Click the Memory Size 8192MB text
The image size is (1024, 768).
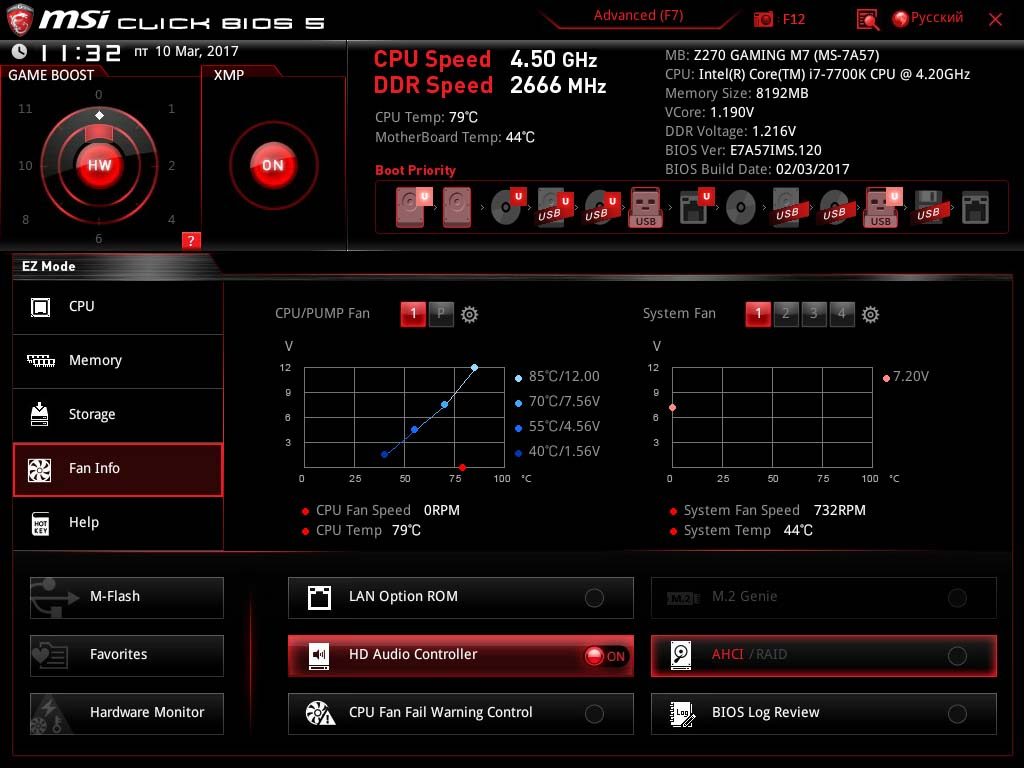[737, 93]
